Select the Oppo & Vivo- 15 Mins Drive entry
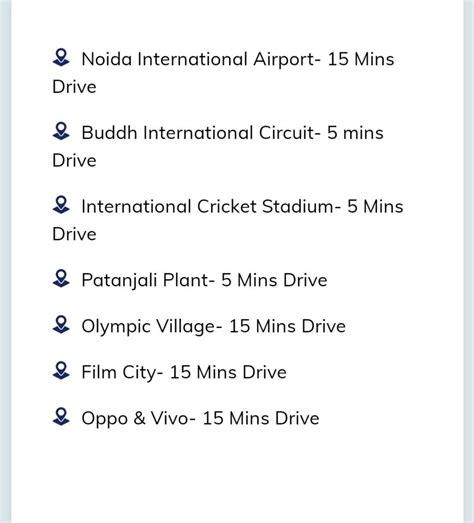The image size is (474, 523). (200, 419)
